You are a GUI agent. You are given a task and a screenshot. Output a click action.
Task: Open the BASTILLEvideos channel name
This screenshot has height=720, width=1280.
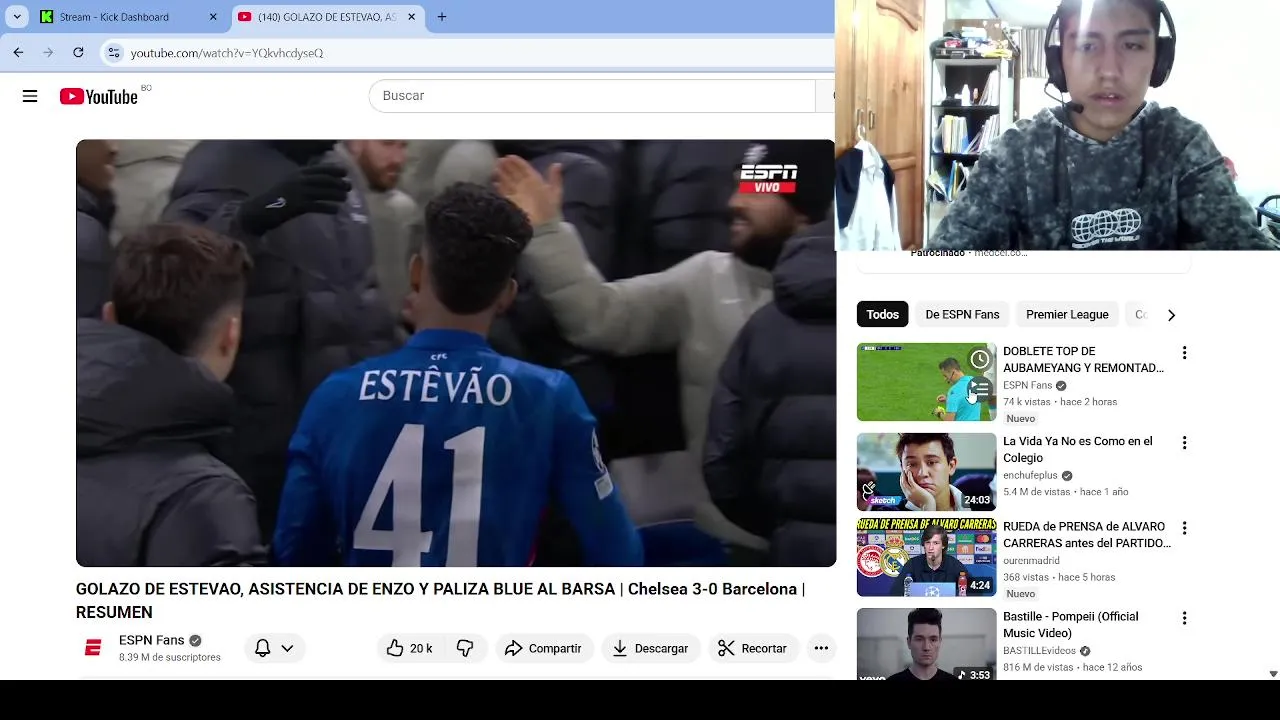point(1039,651)
